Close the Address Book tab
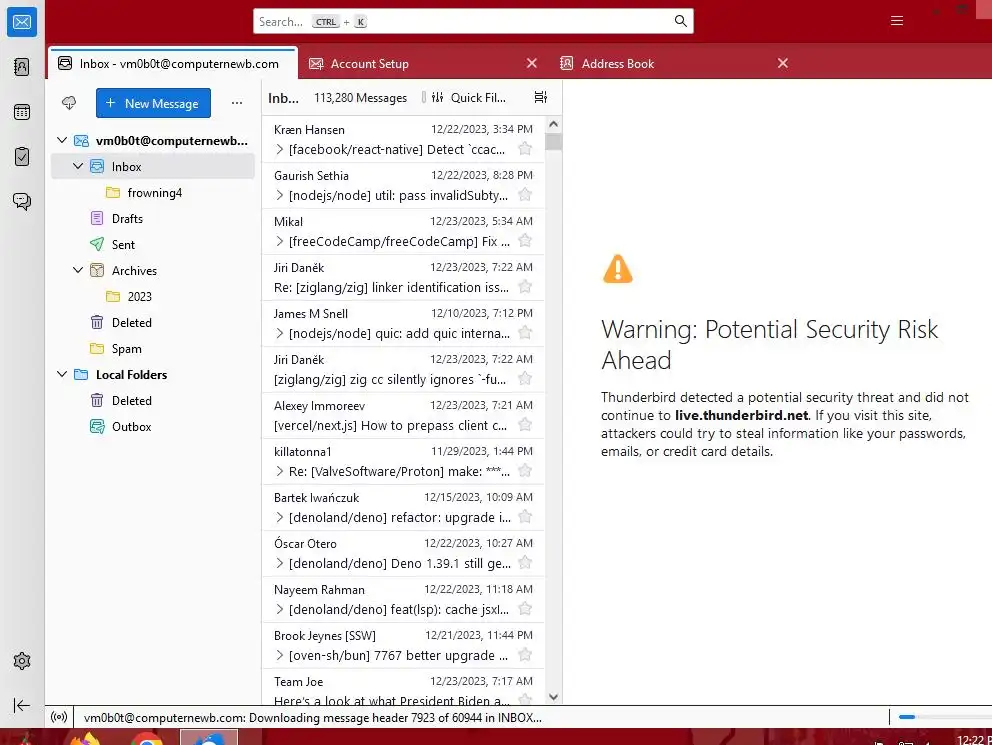This screenshot has height=745, width=992. click(783, 63)
